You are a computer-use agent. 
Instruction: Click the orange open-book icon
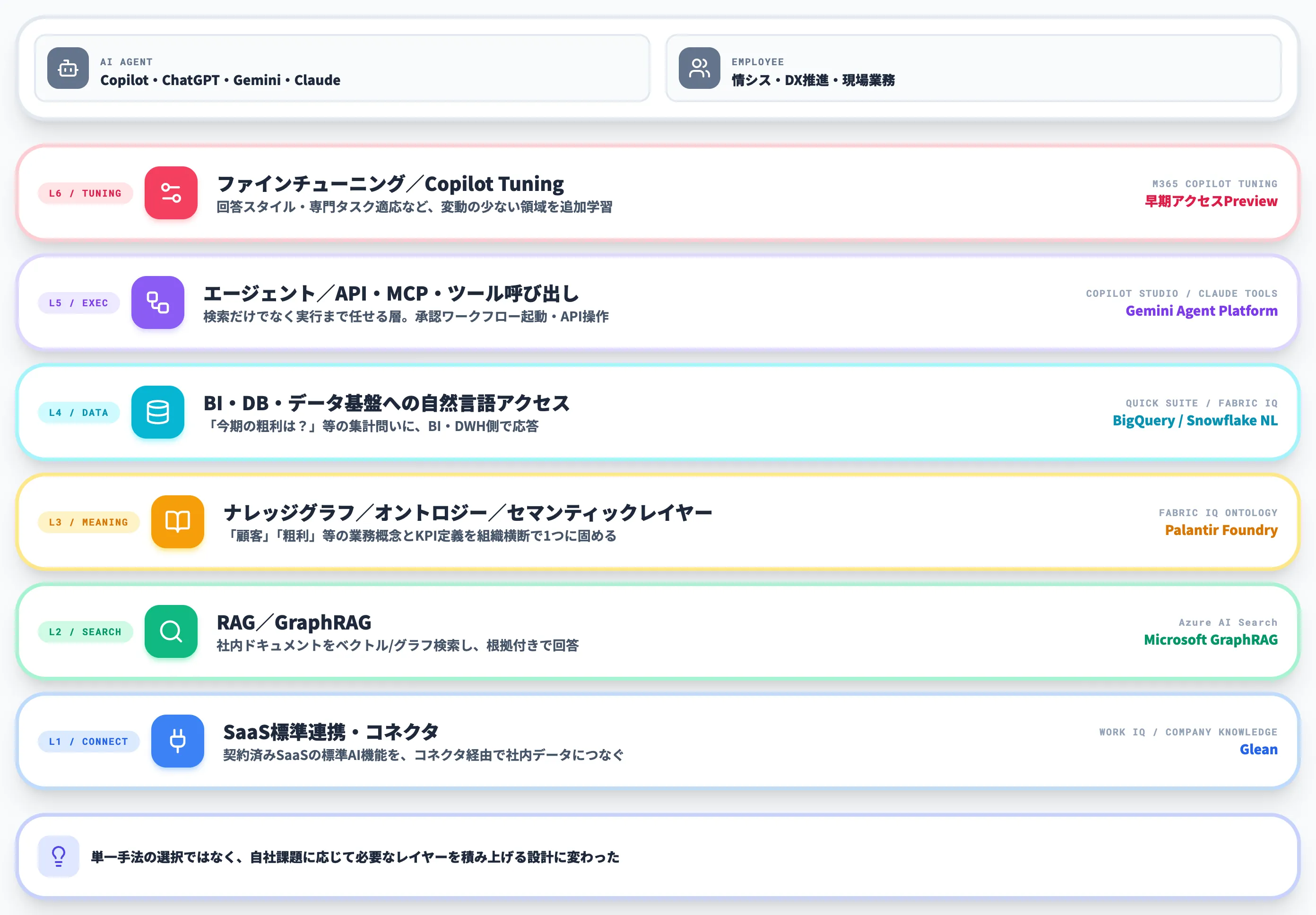[178, 522]
